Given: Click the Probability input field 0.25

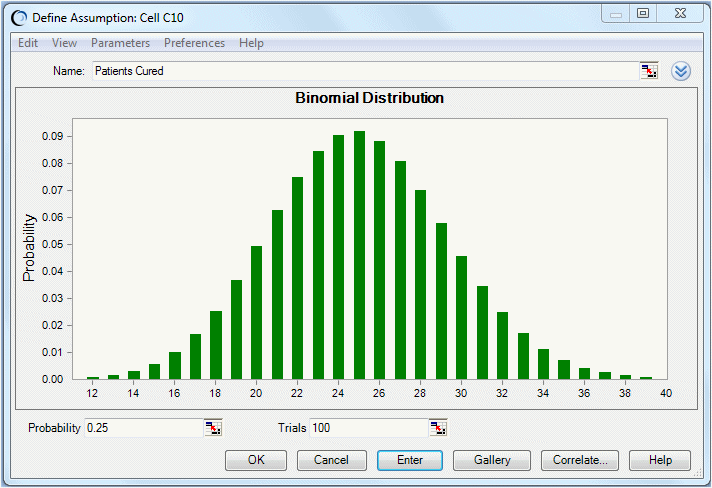Looking at the screenshot, I should click(143, 428).
